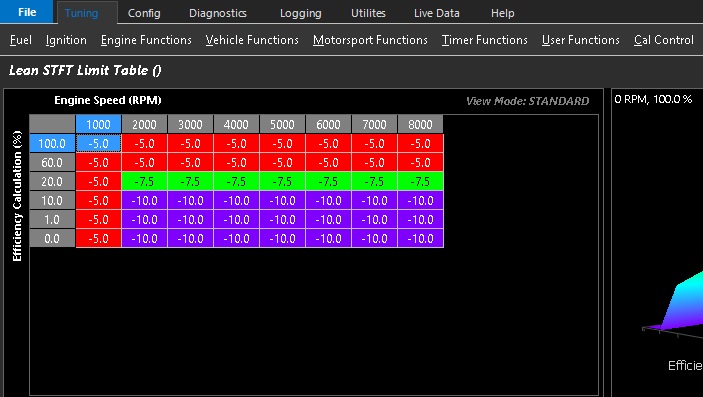
Task: Open the User Functions menu
Action: [581, 40]
